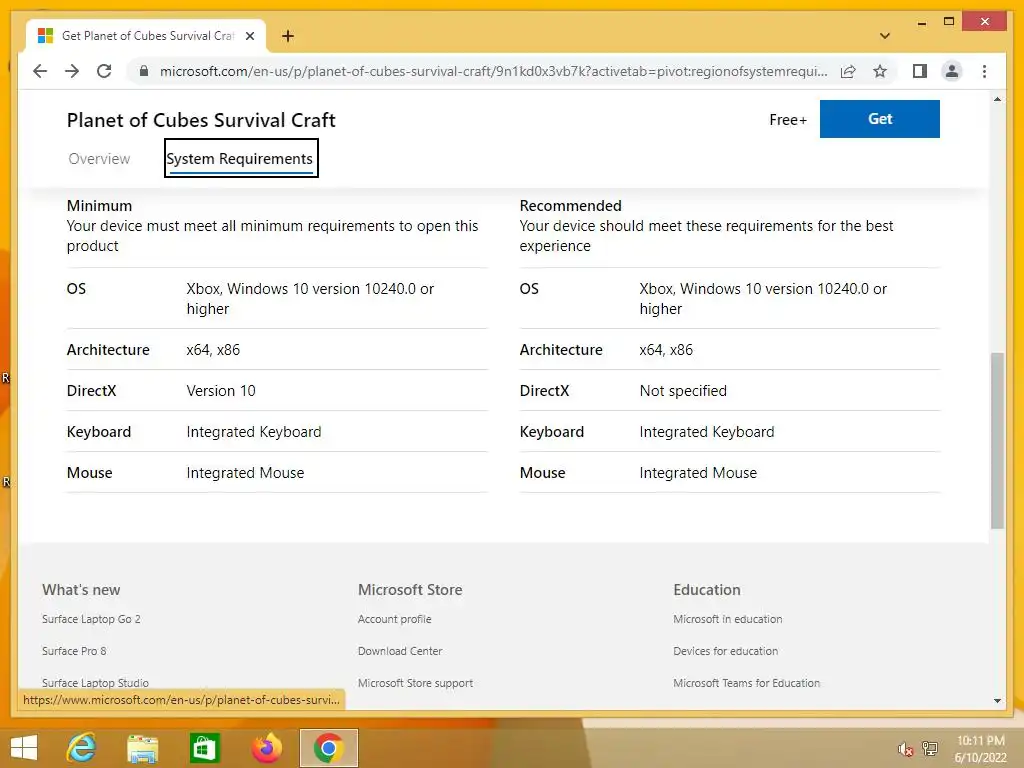Screen dimensions: 1024x768
Task: Reload the current page
Action: pyautogui.click(x=104, y=71)
